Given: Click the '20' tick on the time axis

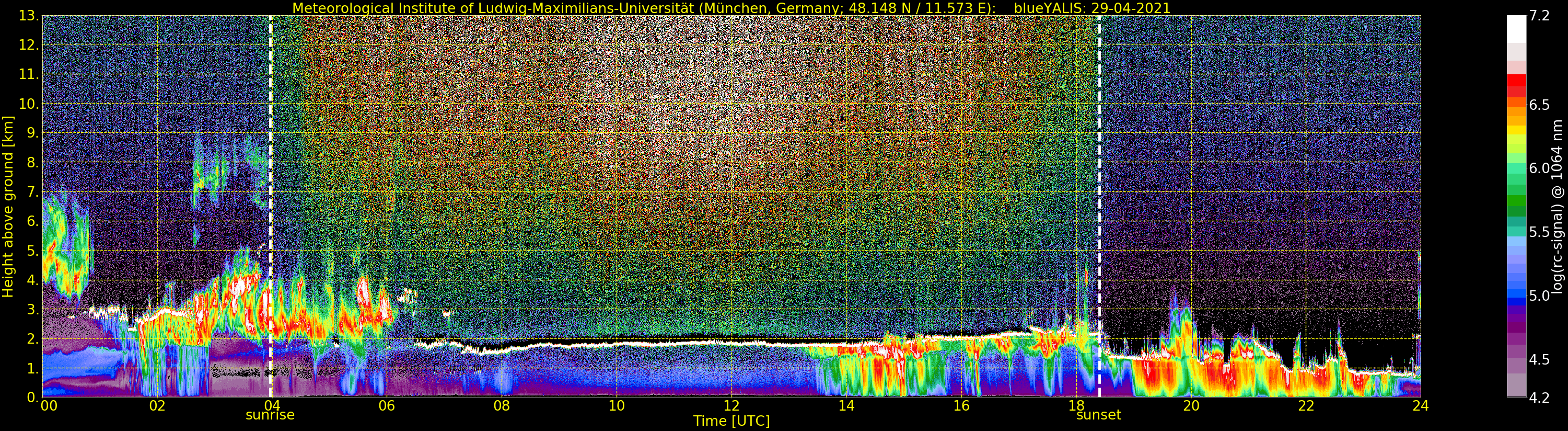Looking at the screenshot, I should pos(1191,406).
